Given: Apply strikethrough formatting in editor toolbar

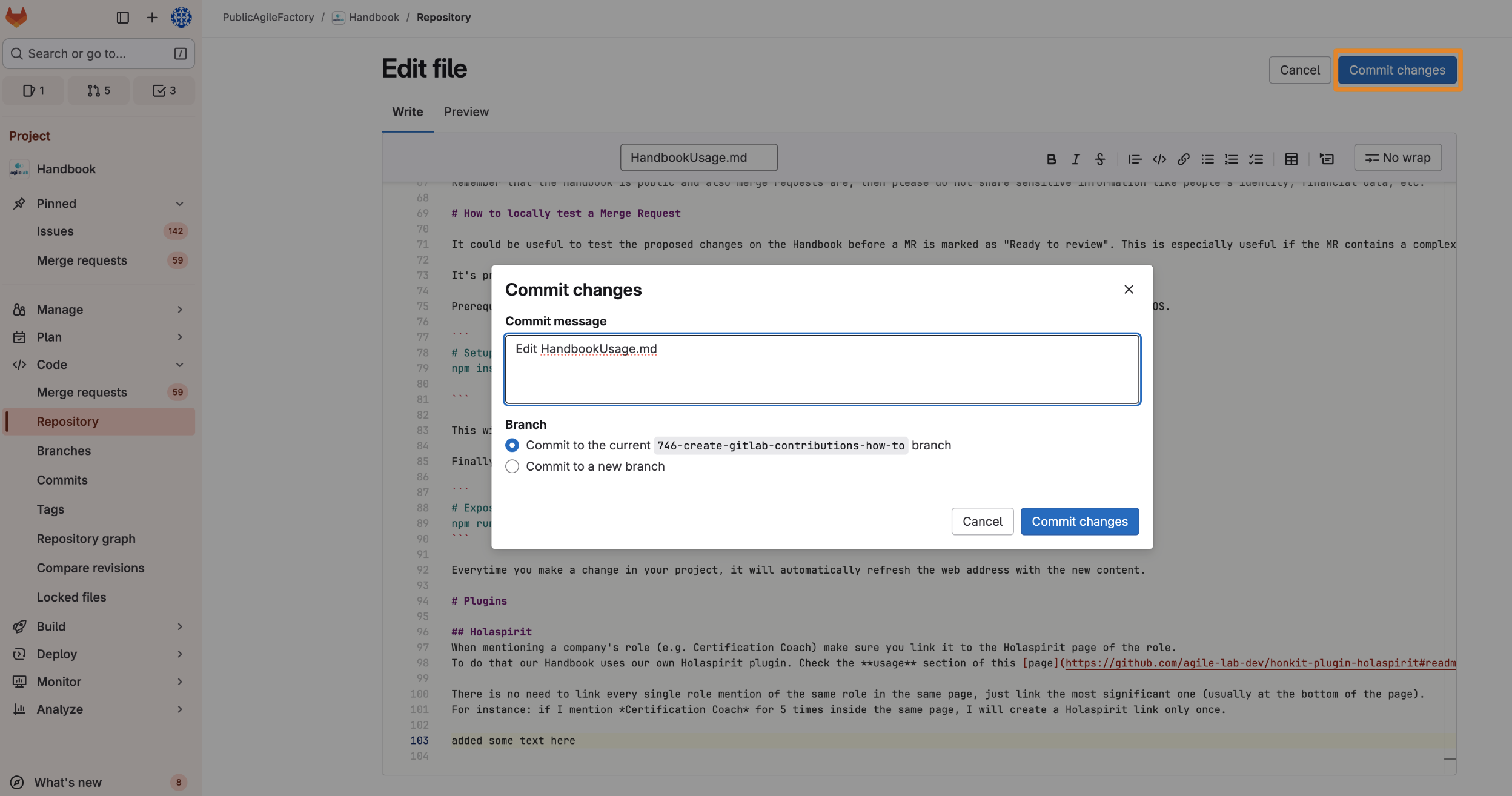Looking at the screenshot, I should [x=1100, y=159].
